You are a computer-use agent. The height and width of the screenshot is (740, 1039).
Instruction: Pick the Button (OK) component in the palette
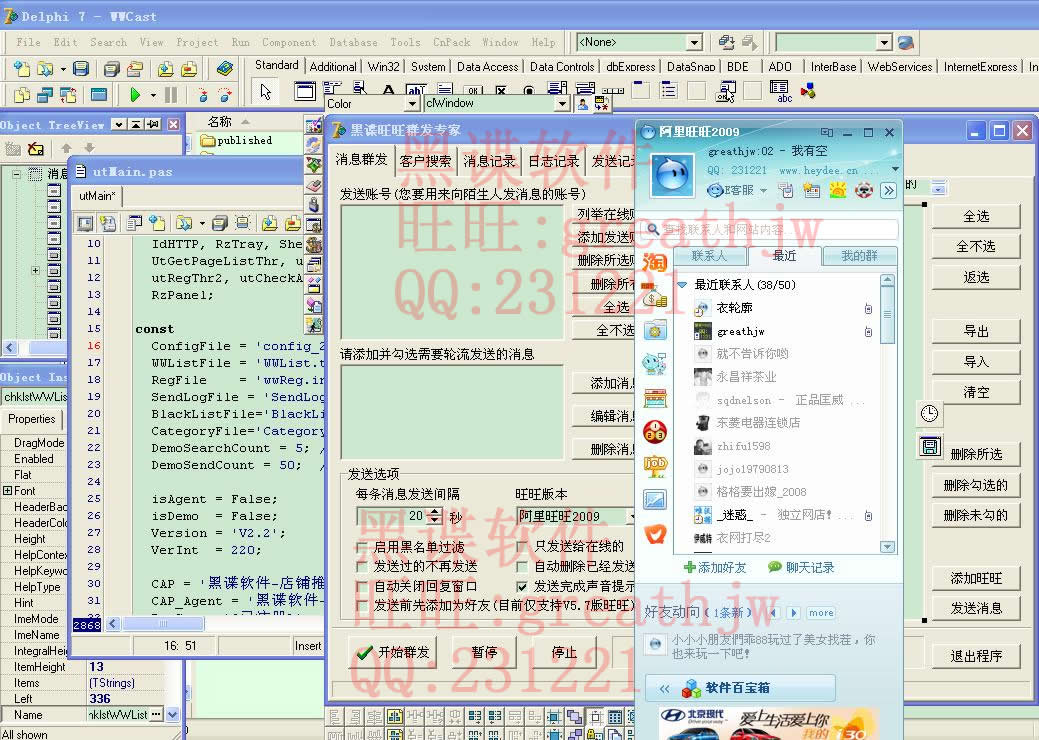[x=472, y=90]
